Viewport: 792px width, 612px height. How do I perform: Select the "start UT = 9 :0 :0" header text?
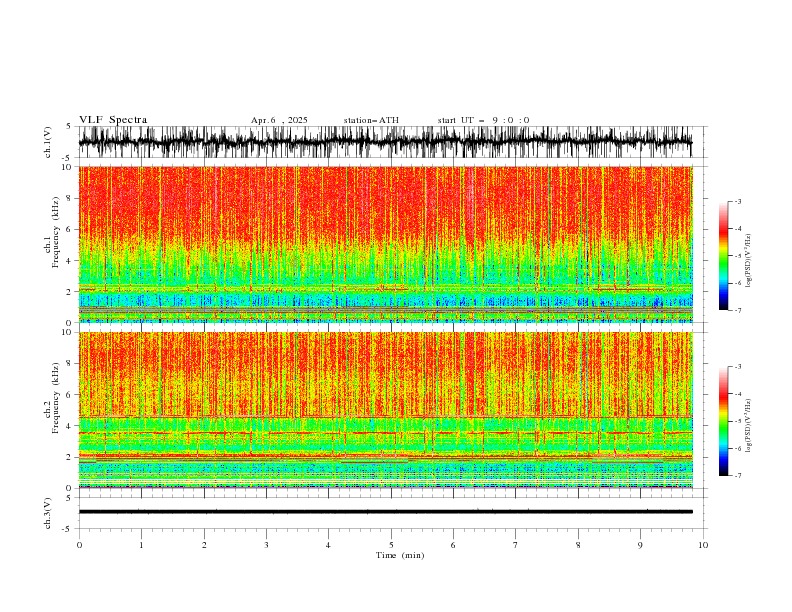[x=483, y=120]
